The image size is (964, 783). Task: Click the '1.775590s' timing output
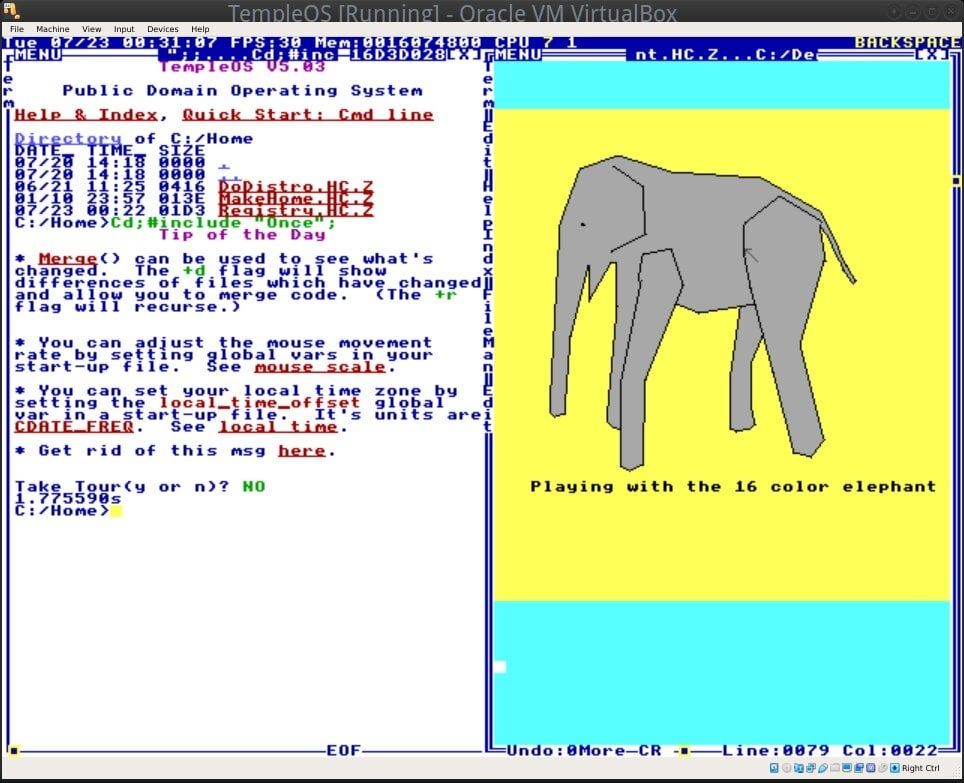(68, 499)
